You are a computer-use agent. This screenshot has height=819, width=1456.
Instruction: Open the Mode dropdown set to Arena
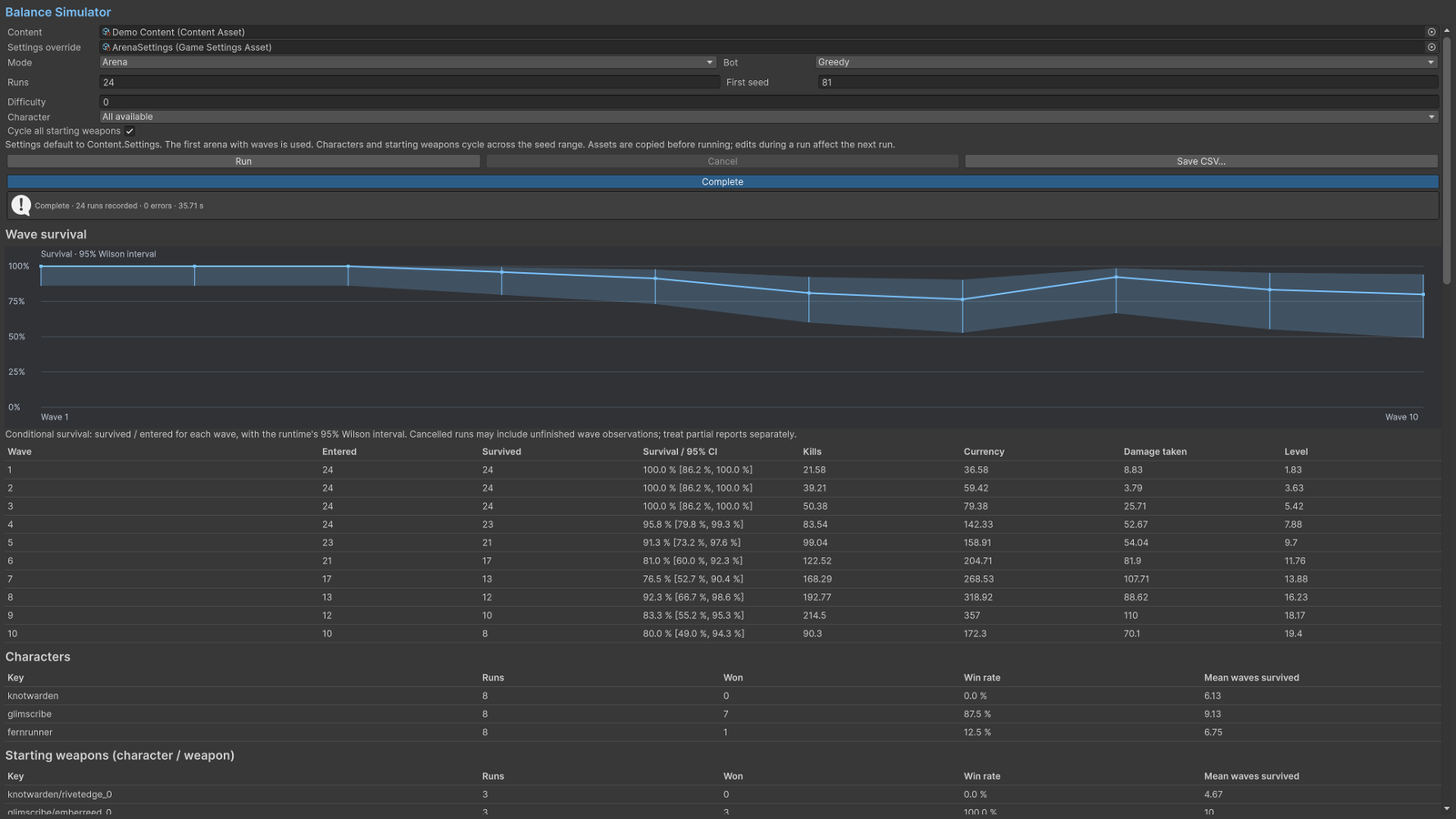408,62
